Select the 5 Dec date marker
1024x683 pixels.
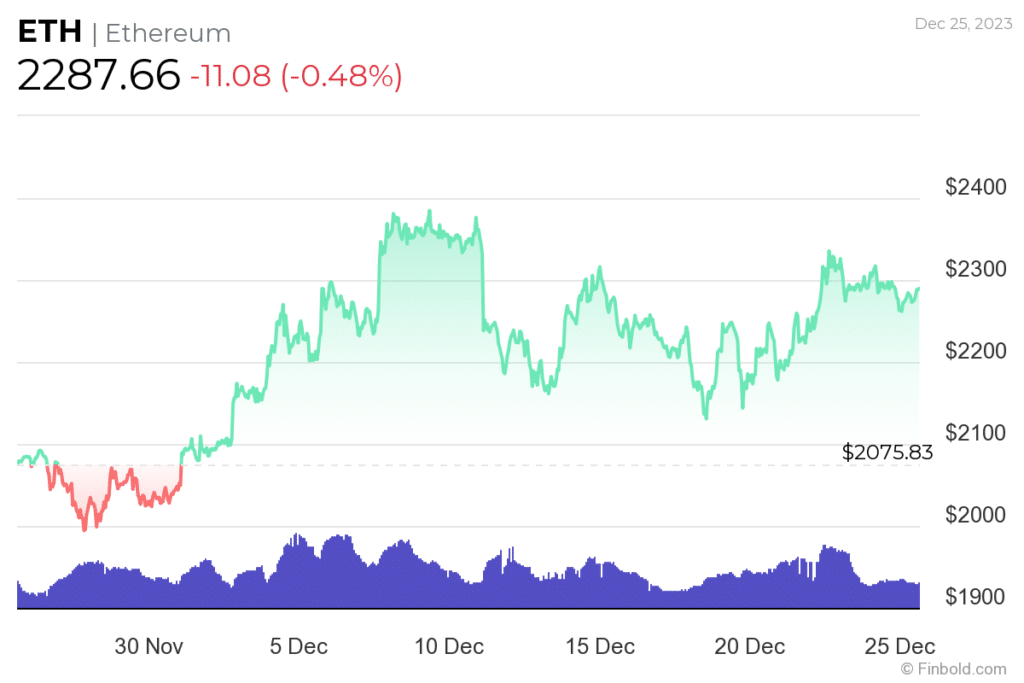pyautogui.click(x=299, y=646)
